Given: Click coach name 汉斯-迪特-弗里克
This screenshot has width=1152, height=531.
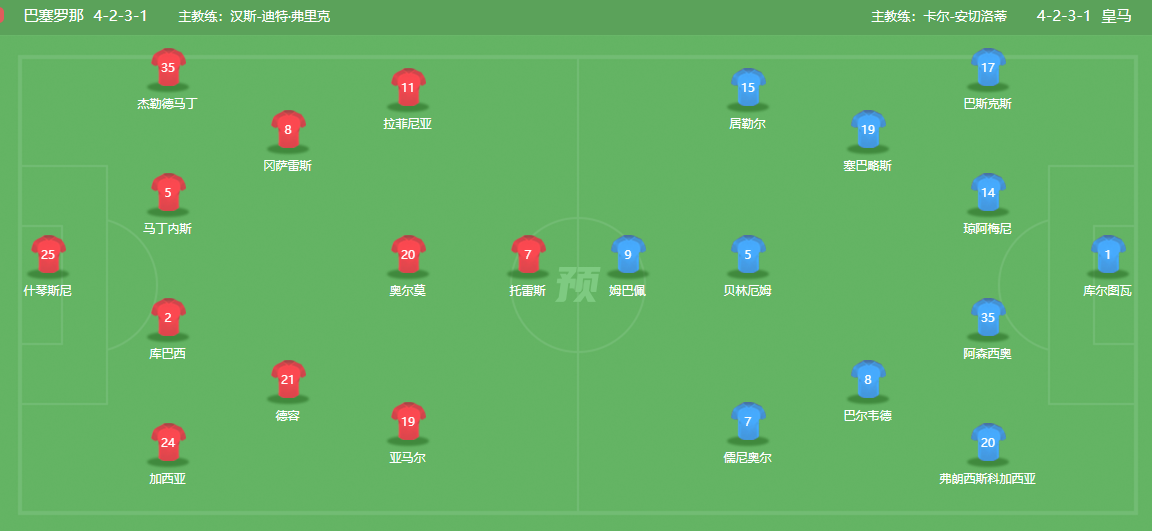Looking at the screenshot, I should pos(280,16).
